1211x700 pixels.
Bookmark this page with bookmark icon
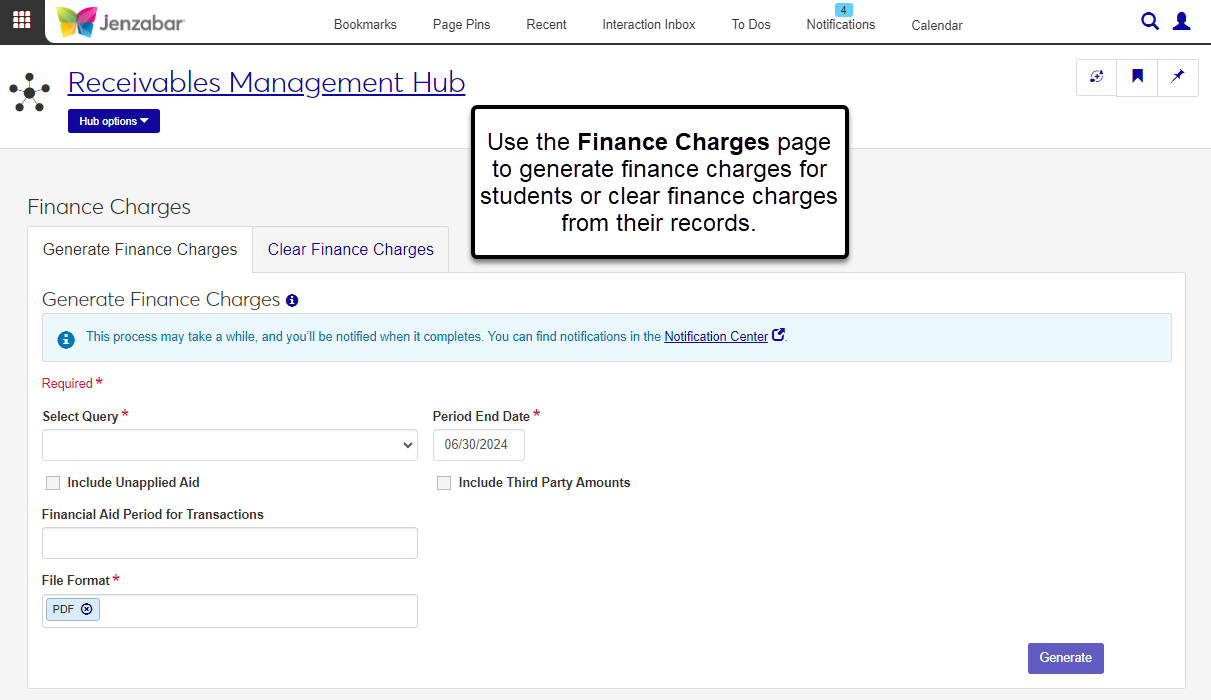(x=1137, y=77)
